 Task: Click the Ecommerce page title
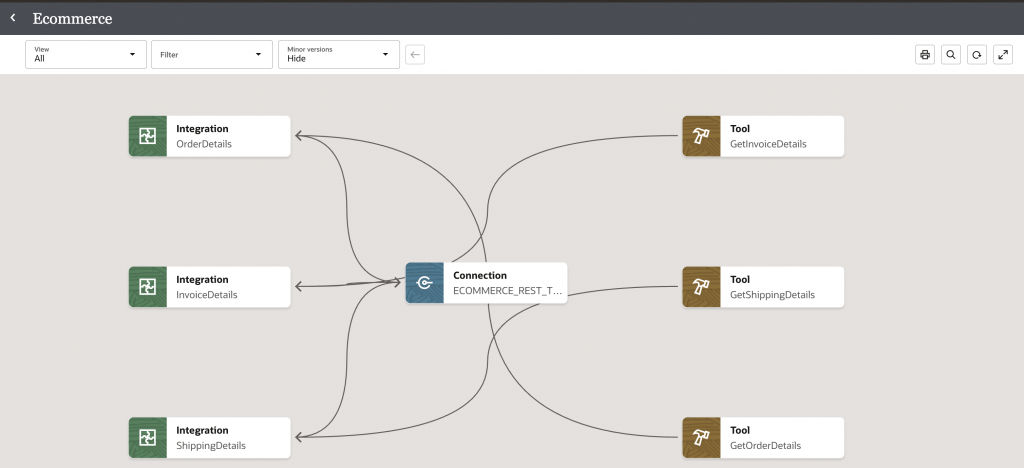tap(72, 19)
